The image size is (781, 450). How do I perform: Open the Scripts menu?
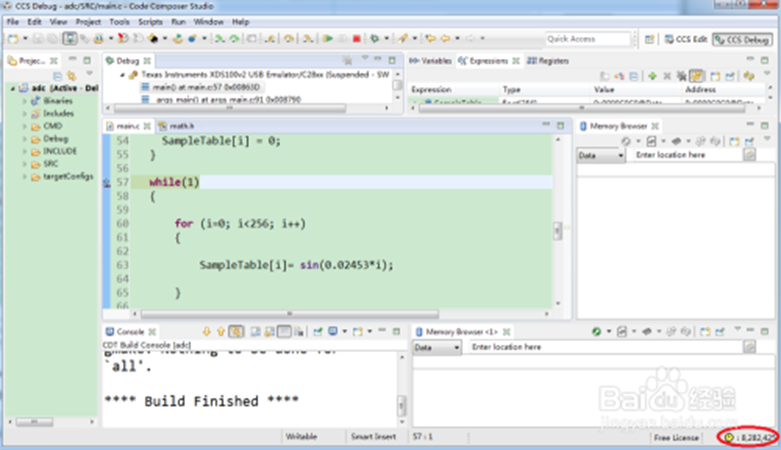150,21
